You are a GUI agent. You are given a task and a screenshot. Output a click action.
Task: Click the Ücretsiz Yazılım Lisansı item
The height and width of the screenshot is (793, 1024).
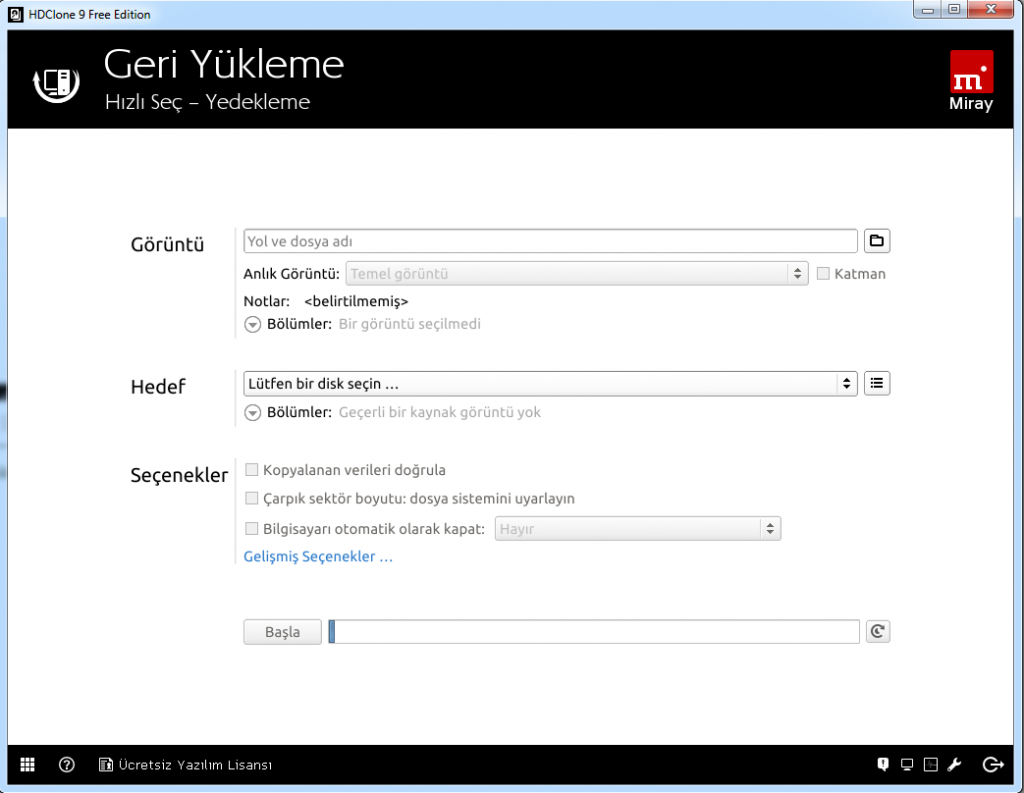[x=186, y=765]
